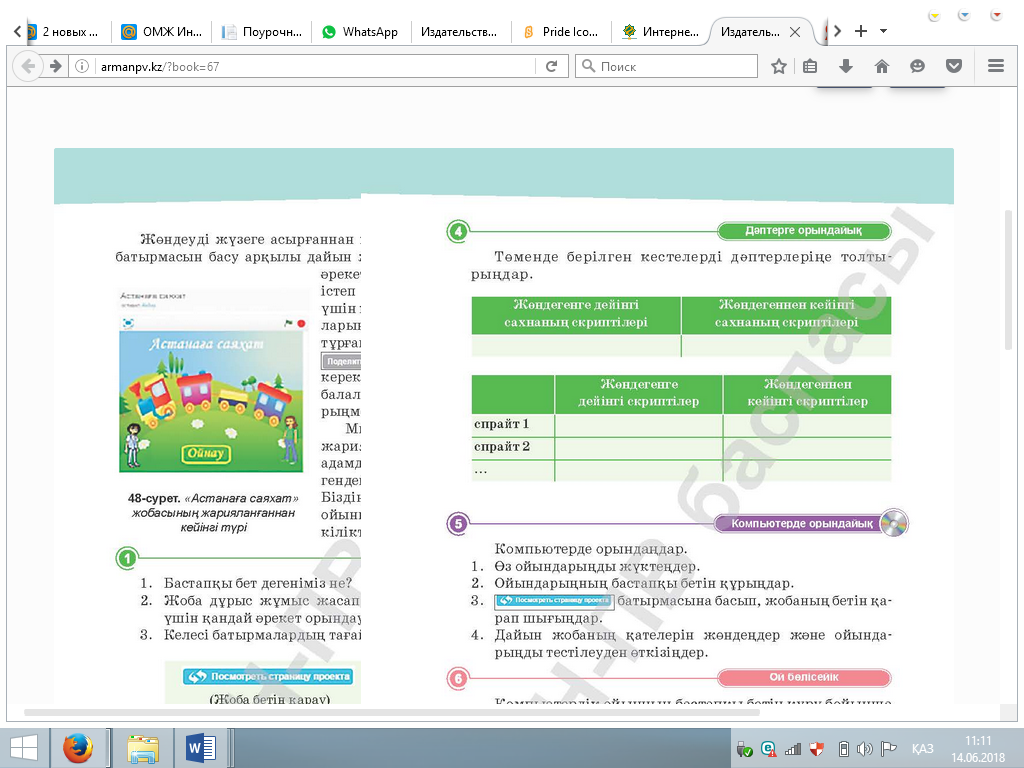The image size is (1024, 768).
Task: Save page to Pocket
Action: (954, 66)
